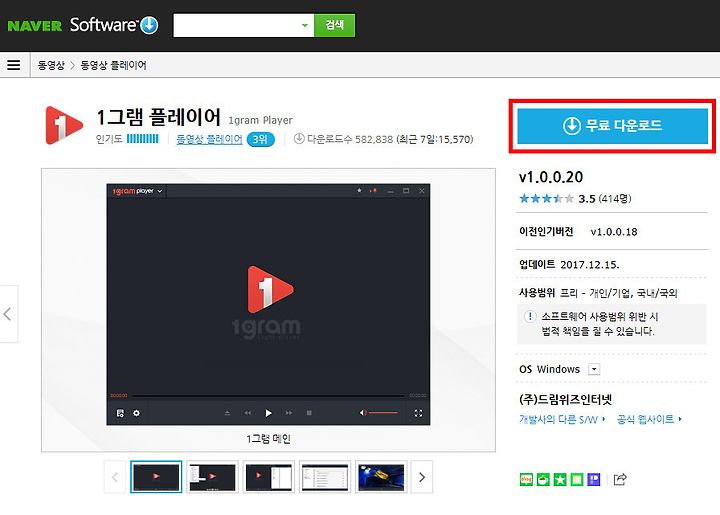Open the player settings gear
The image size is (720, 515).
point(136,413)
